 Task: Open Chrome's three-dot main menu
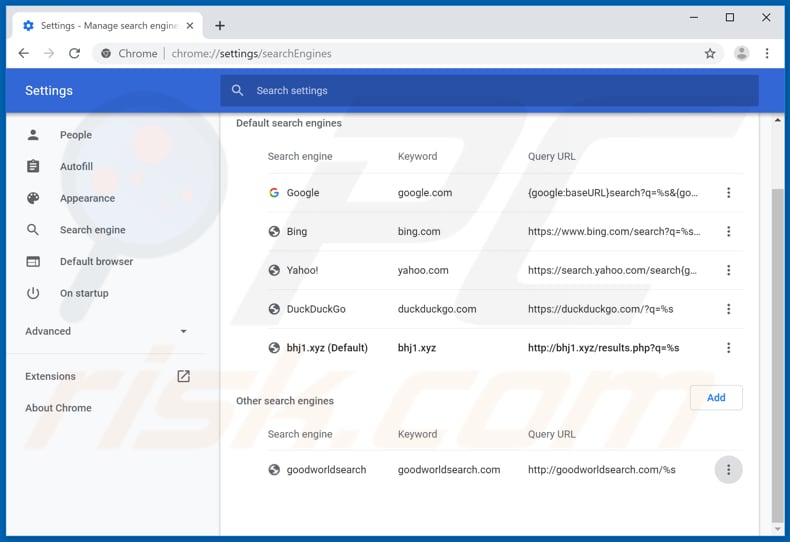[x=767, y=53]
